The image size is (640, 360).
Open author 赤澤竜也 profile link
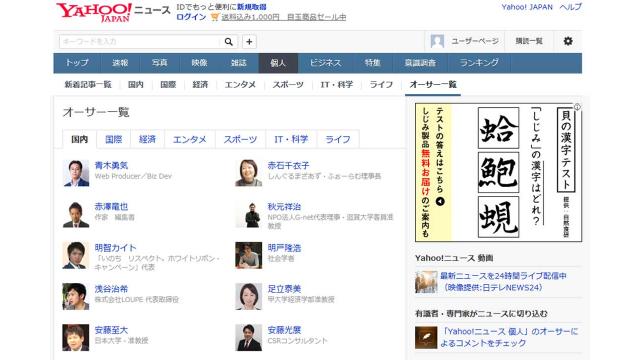[x=111, y=207]
